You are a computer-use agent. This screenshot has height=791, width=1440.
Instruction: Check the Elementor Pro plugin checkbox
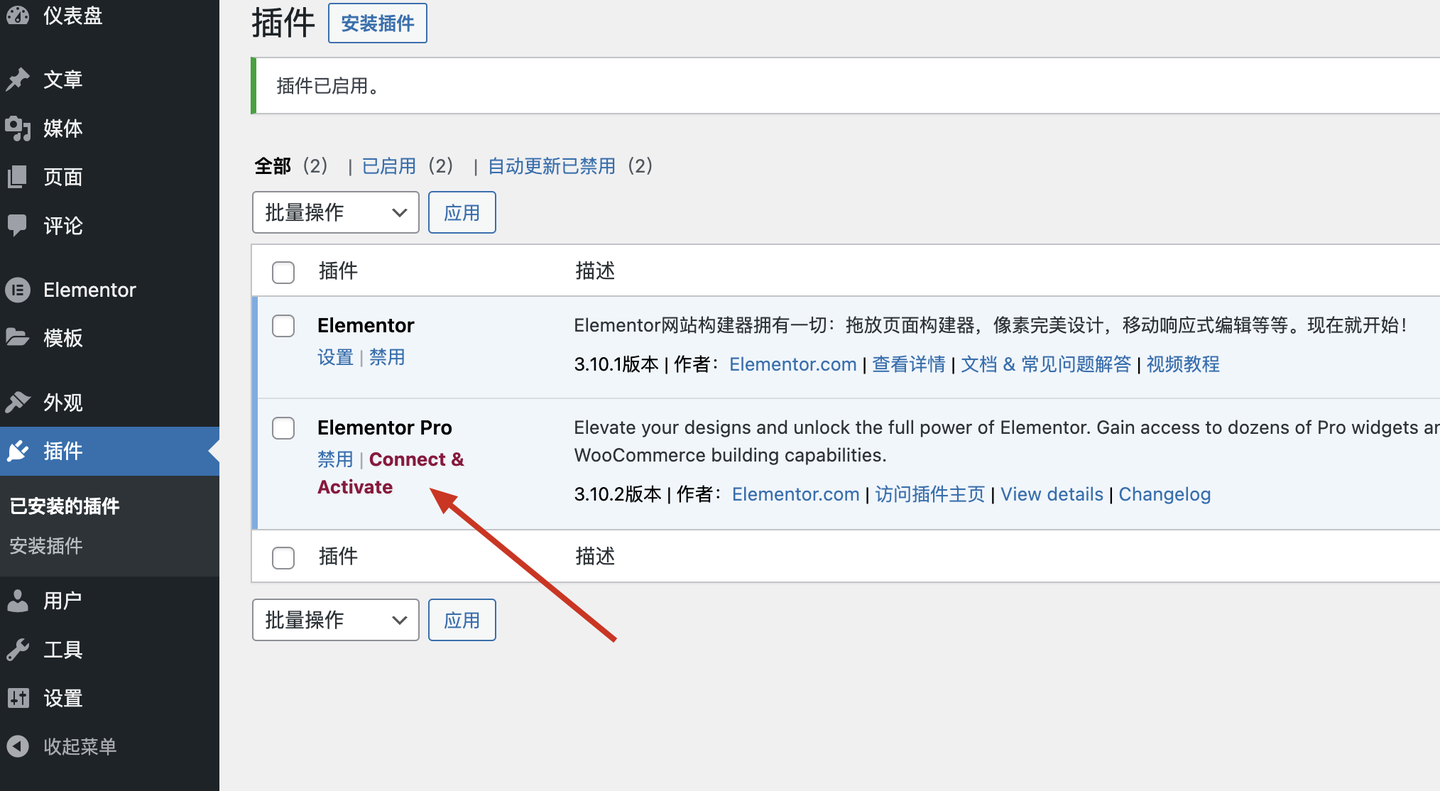point(284,428)
